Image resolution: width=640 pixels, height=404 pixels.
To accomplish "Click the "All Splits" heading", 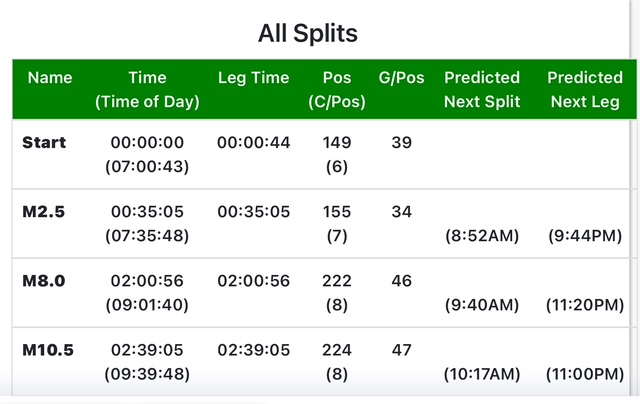I will pyautogui.click(x=307, y=32).
